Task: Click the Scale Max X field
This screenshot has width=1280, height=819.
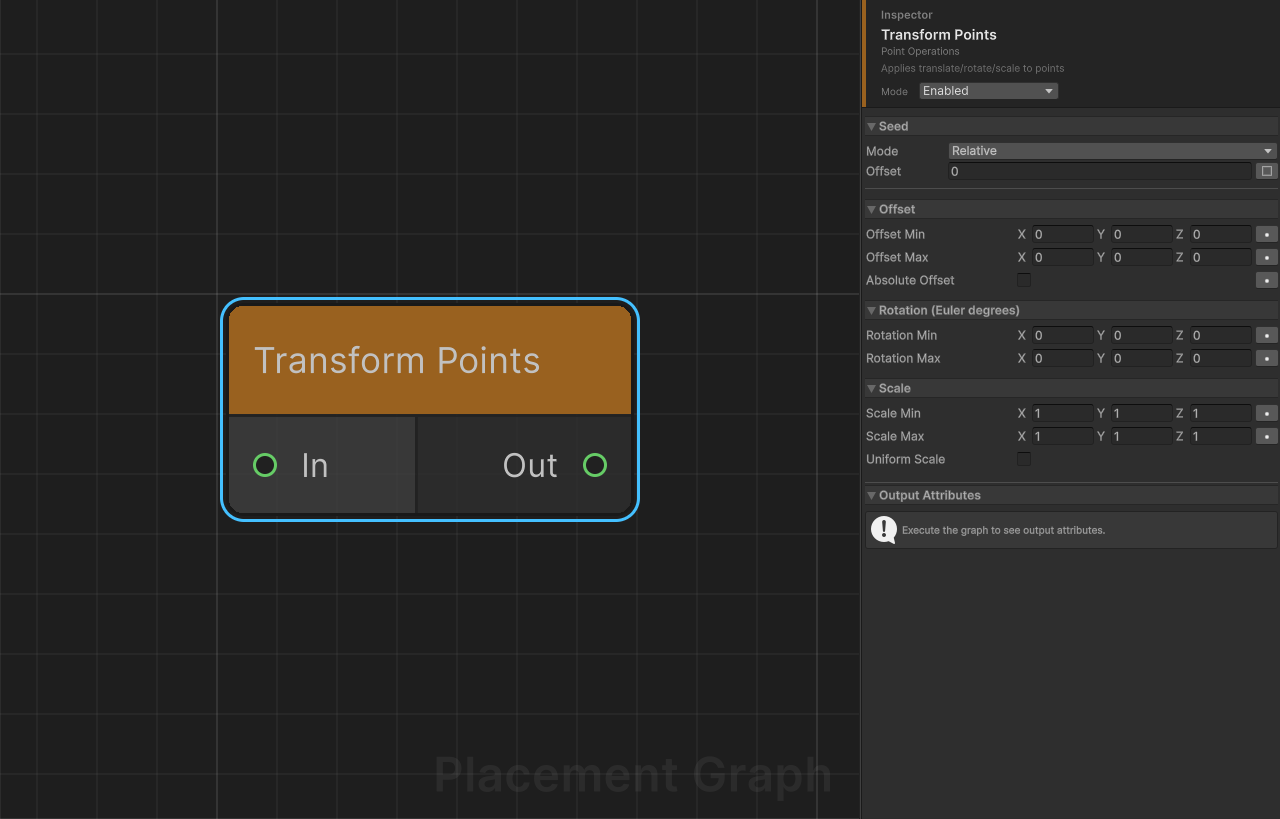Action: point(1062,436)
